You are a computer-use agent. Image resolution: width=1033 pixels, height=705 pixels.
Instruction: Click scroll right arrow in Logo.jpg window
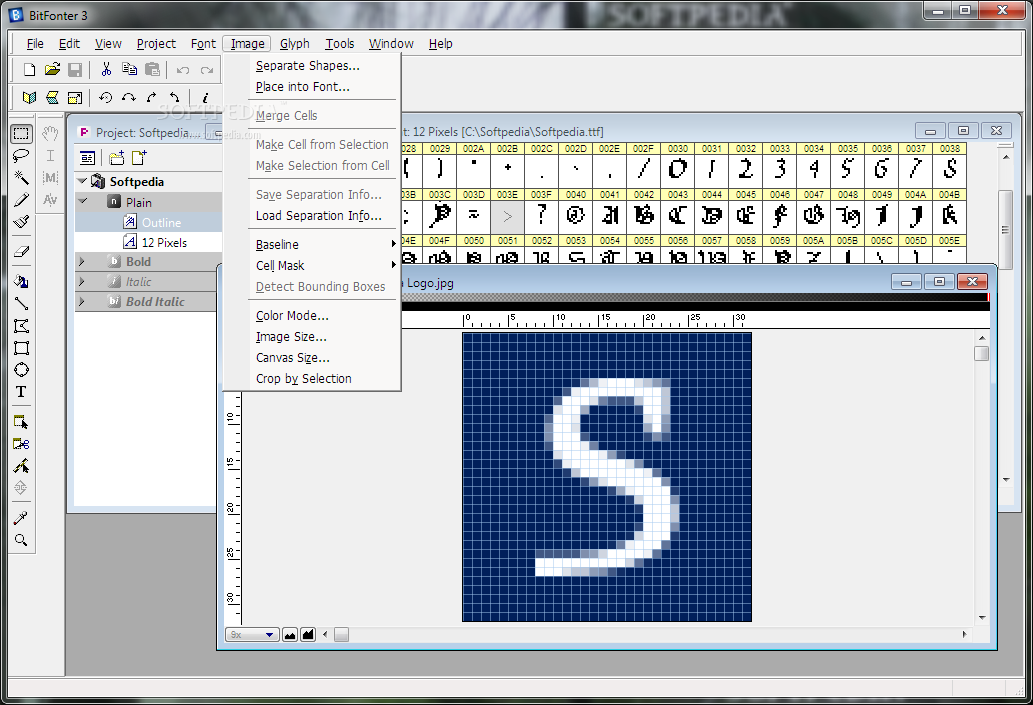point(964,634)
